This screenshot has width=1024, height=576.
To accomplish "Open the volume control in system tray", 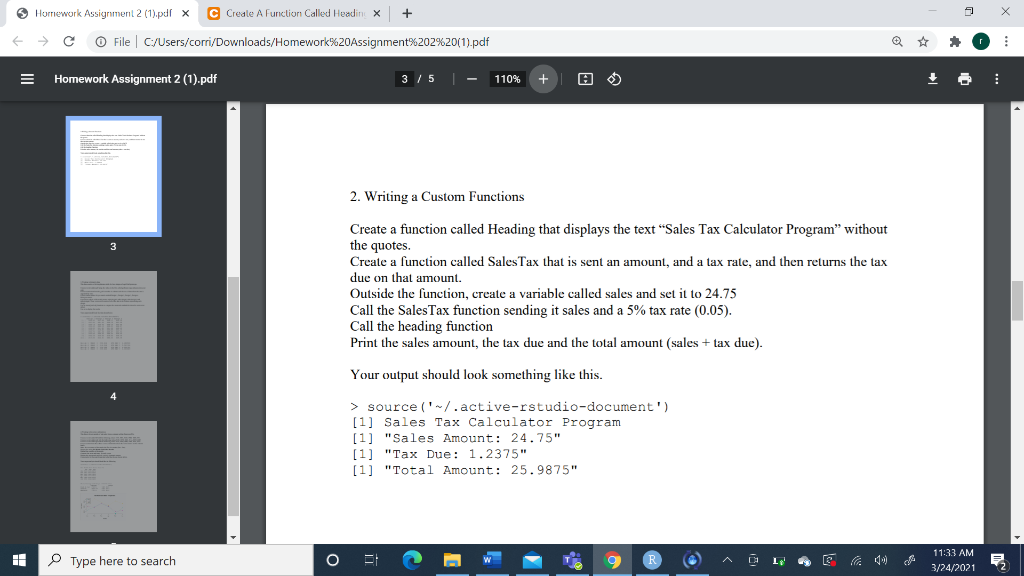I will (881, 560).
